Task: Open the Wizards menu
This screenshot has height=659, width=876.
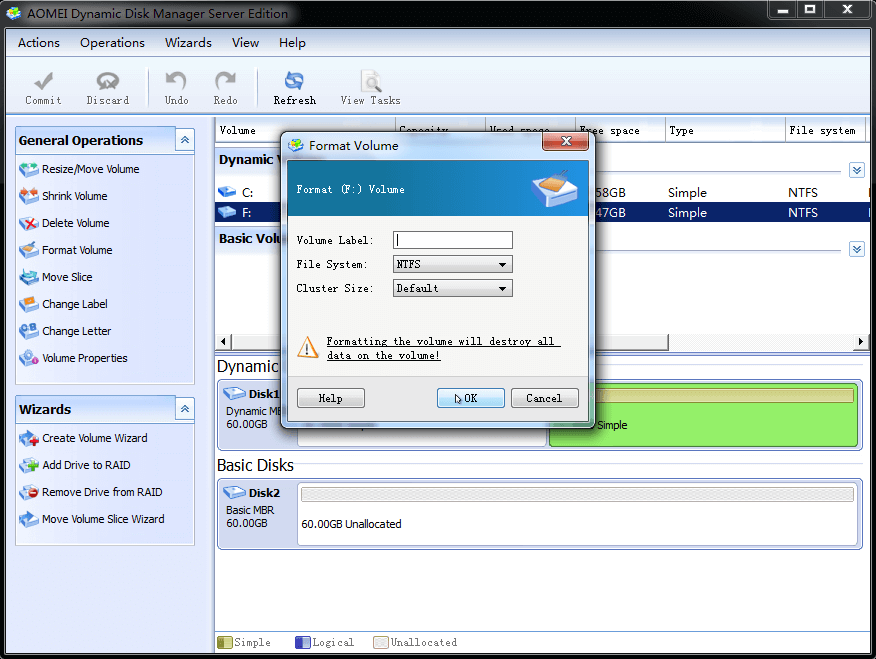Action: point(188,42)
